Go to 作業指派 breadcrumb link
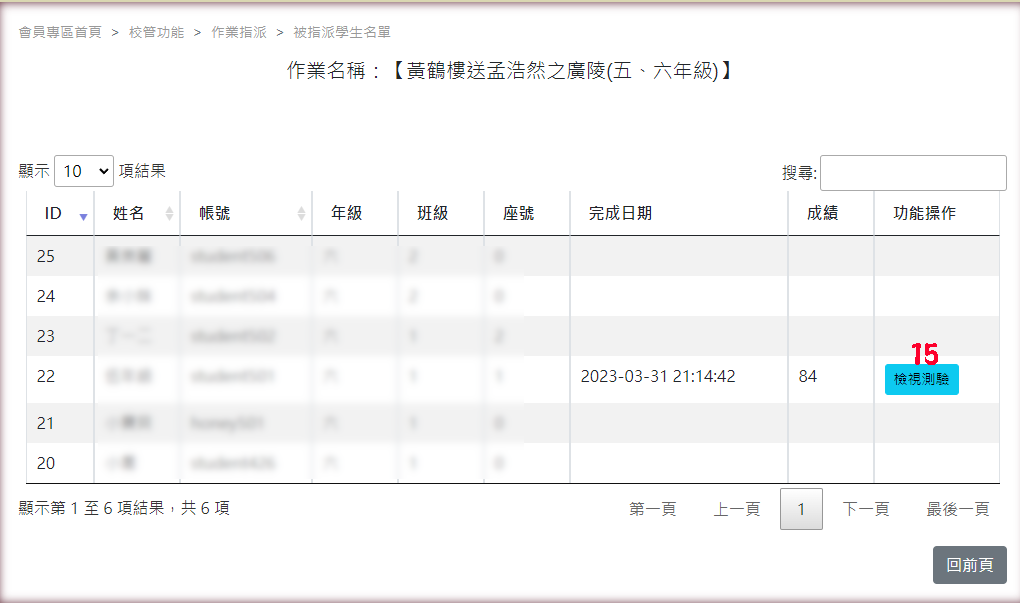This screenshot has height=603, width=1020. (x=239, y=32)
